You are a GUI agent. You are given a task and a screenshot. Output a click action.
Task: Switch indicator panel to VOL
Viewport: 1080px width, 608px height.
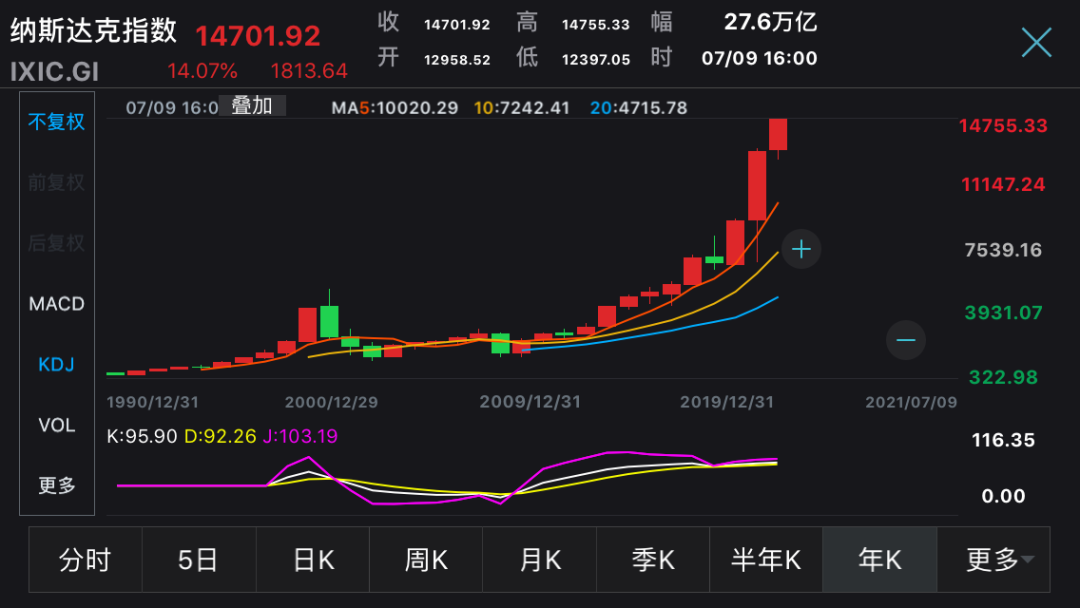(x=56, y=425)
